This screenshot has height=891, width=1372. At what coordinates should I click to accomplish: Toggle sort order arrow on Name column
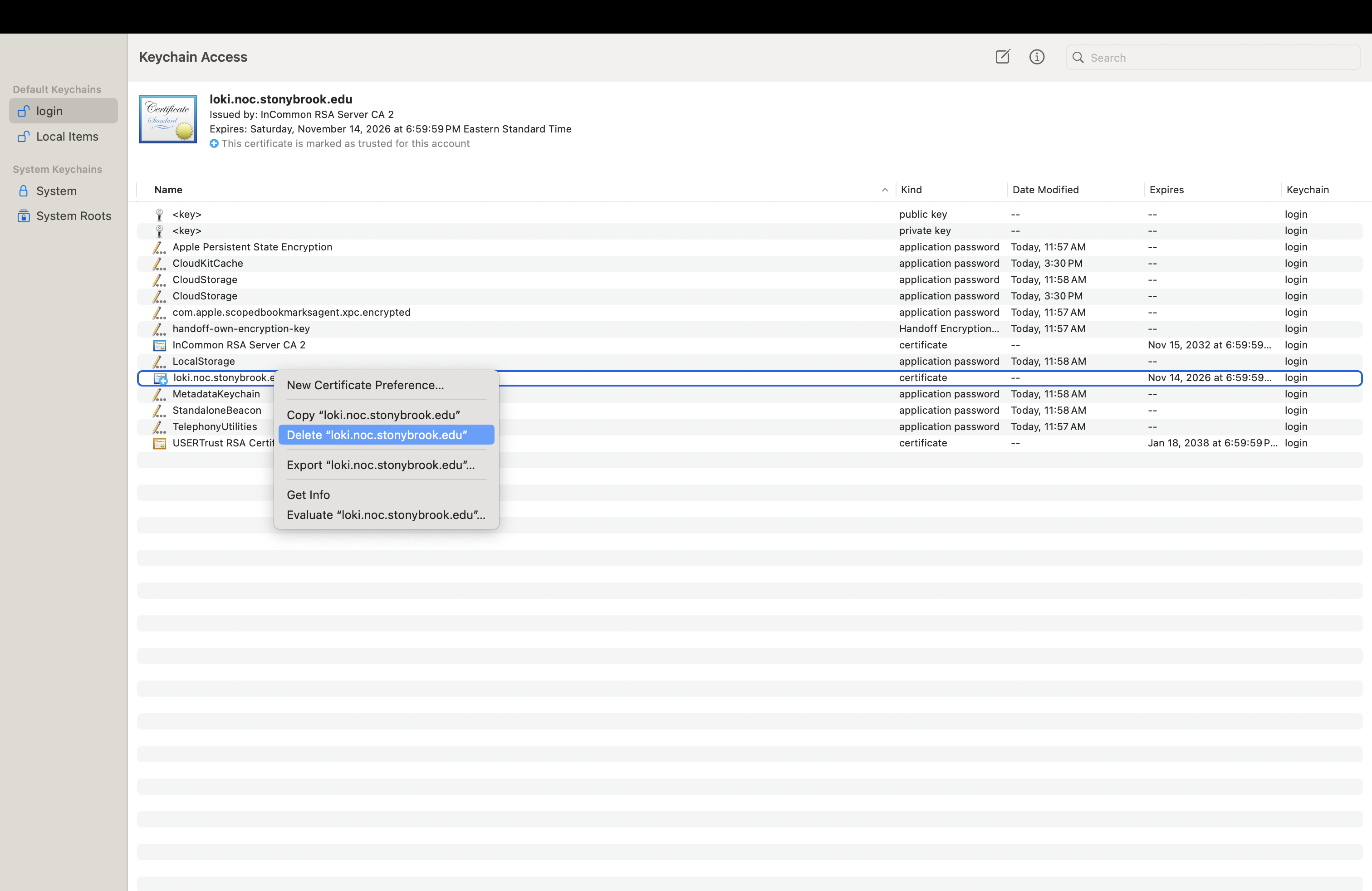(885, 190)
